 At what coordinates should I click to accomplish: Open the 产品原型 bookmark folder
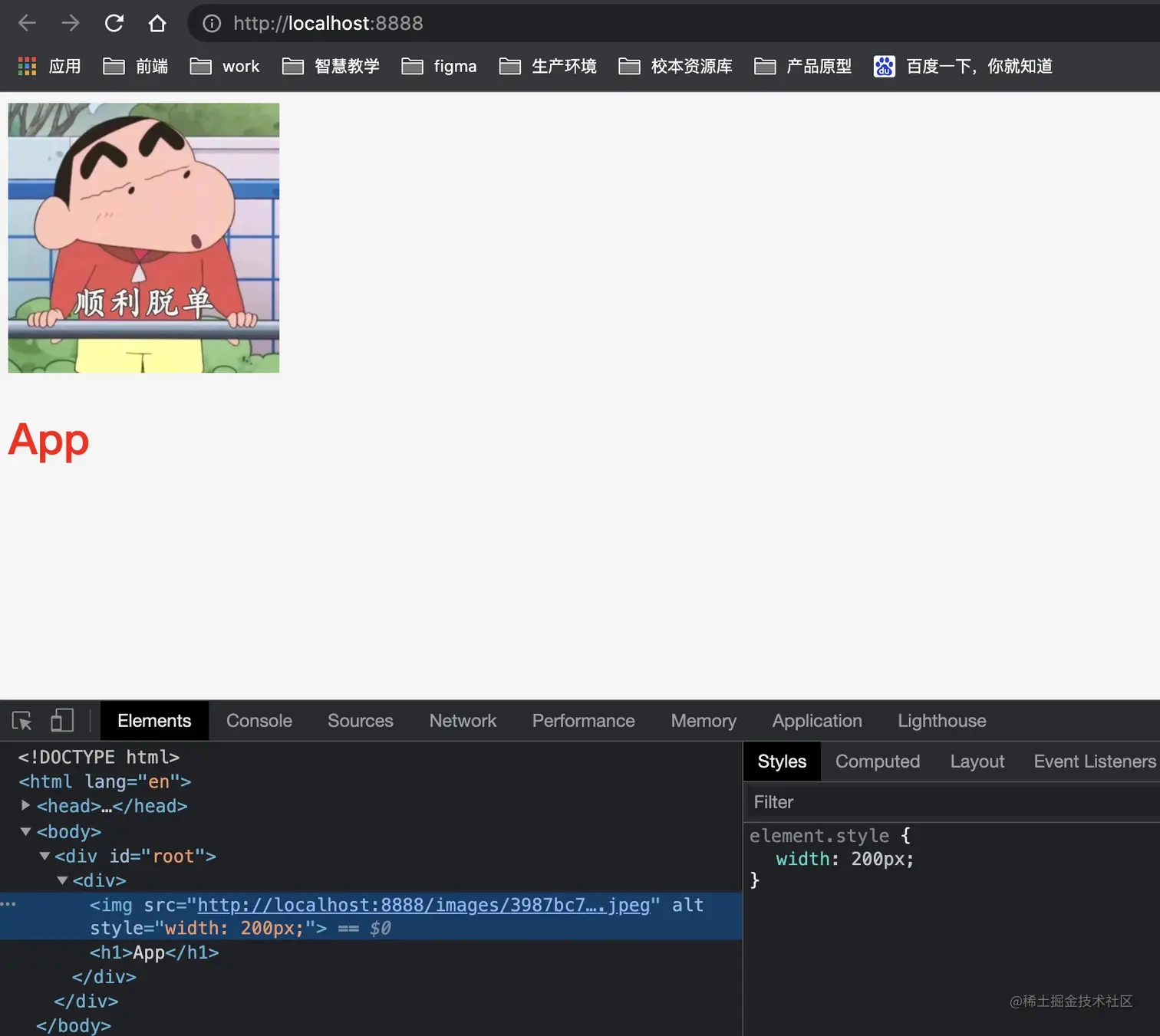(803, 67)
